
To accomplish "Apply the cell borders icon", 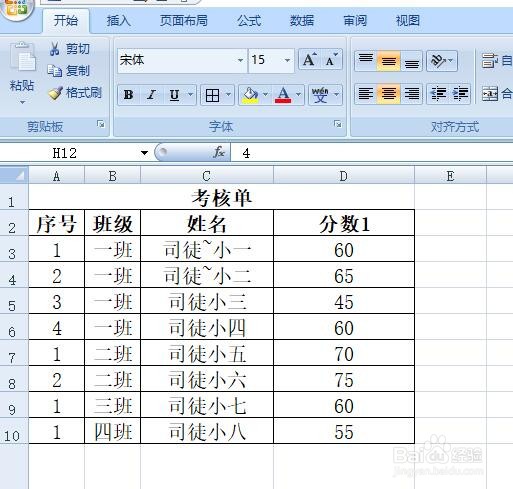I will (x=212, y=95).
